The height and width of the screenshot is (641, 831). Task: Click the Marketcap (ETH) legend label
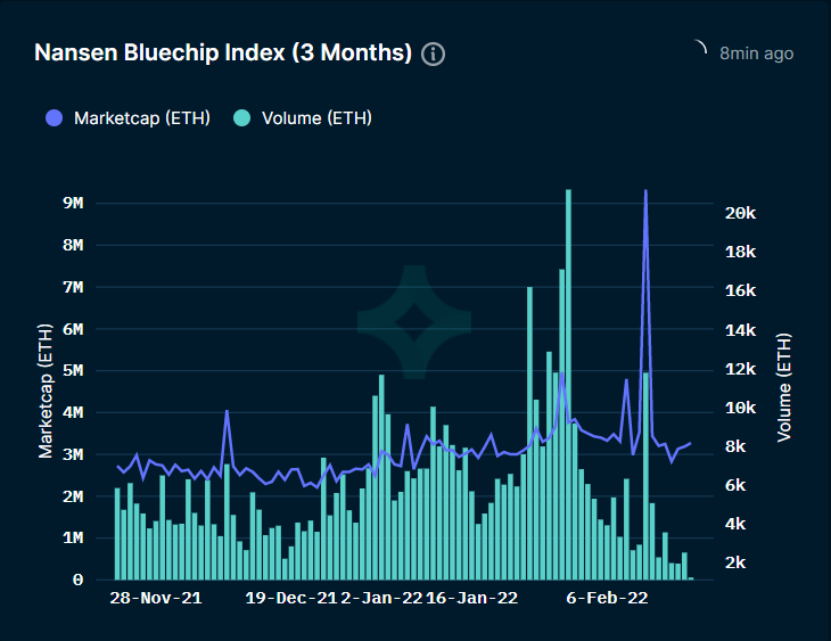coord(142,118)
